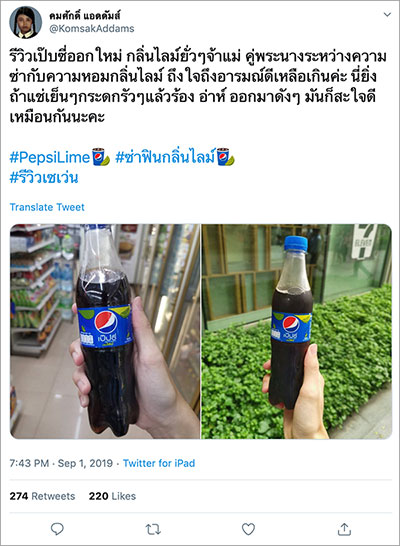Open the profile avatar picture
Image resolution: width=400 pixels, height=546 pixels.
pyautogui.click(x=25, y=22)
